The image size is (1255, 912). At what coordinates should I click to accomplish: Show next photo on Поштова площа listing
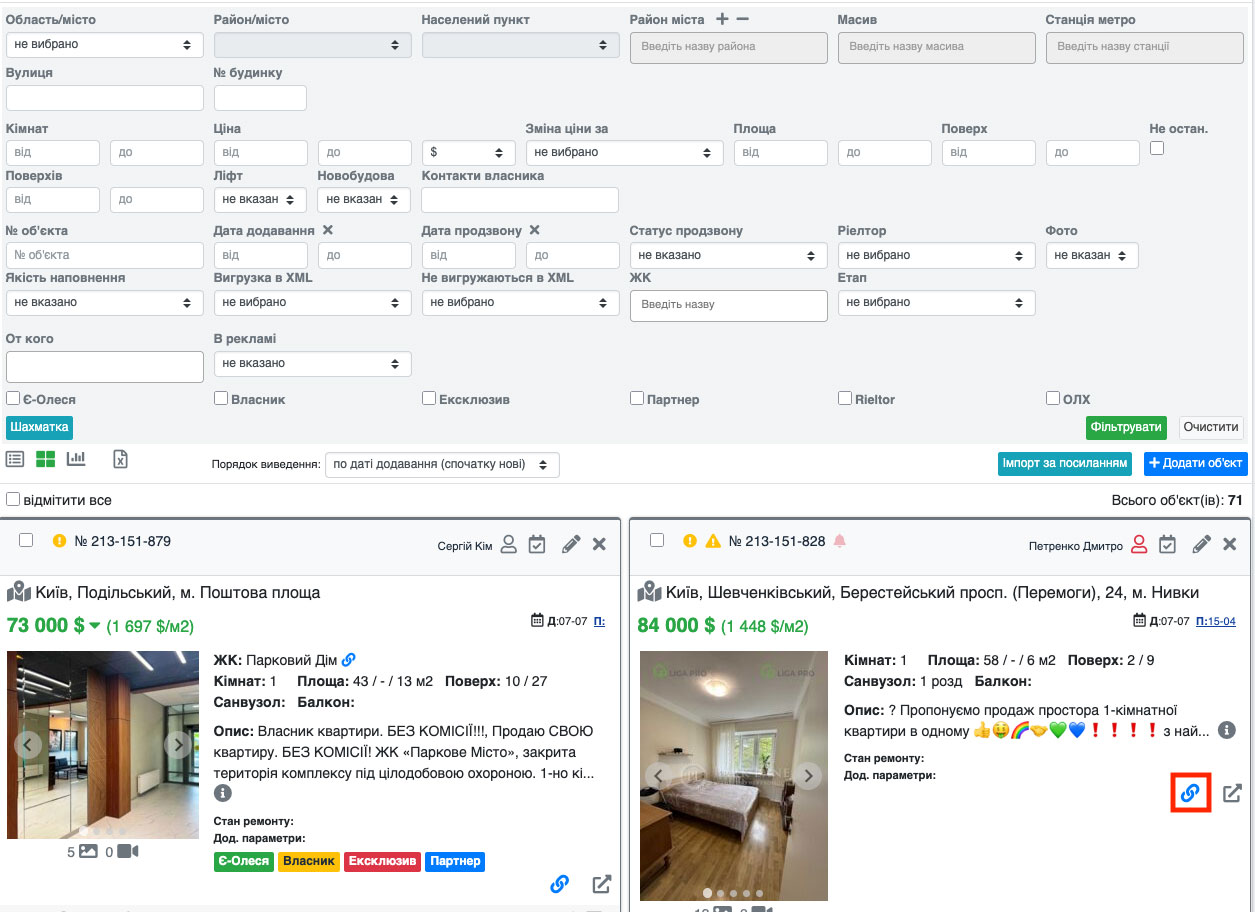177,744
